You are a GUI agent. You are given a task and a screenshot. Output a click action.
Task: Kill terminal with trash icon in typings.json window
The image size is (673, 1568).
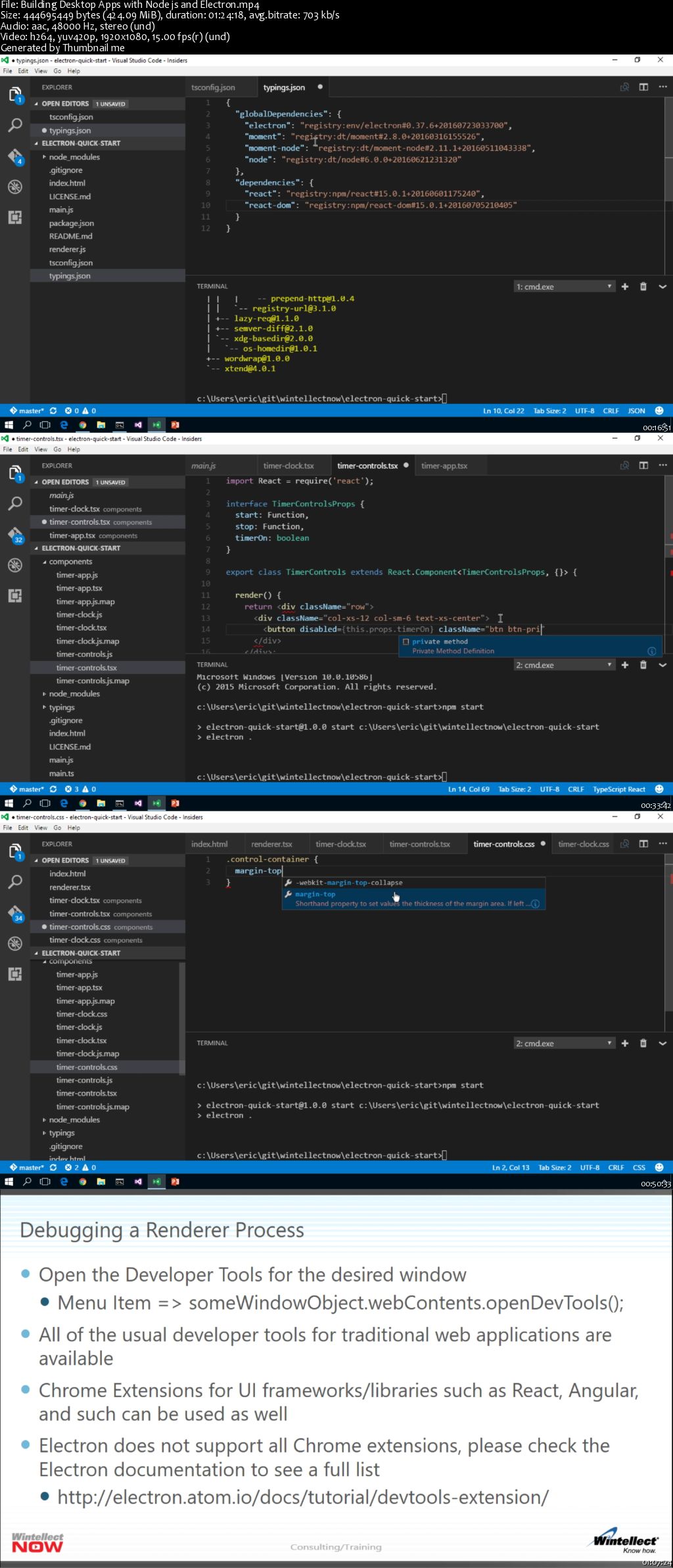point(643,286)
